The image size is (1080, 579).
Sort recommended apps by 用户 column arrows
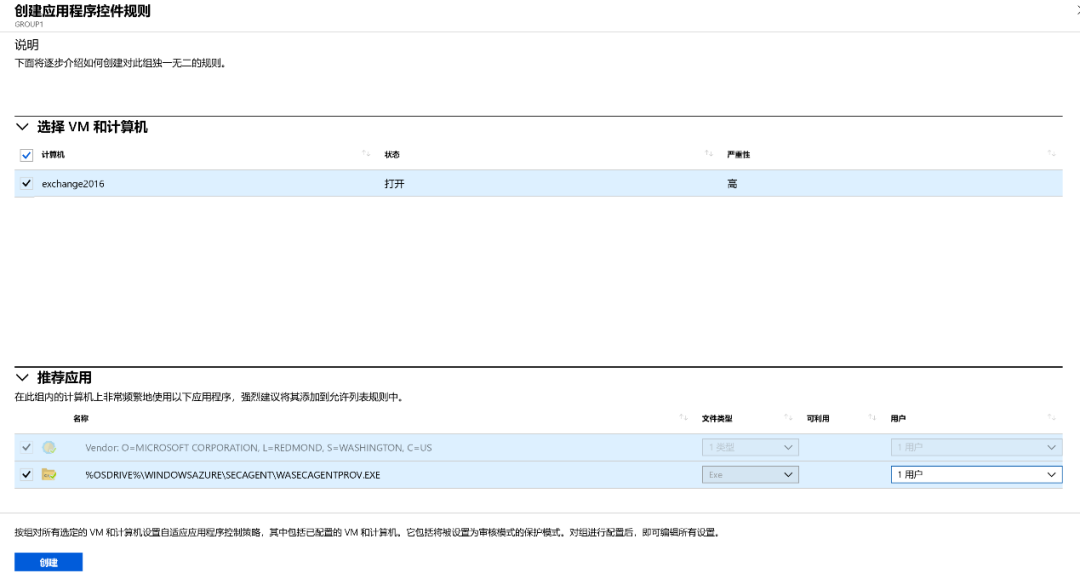click(1051, 418)
